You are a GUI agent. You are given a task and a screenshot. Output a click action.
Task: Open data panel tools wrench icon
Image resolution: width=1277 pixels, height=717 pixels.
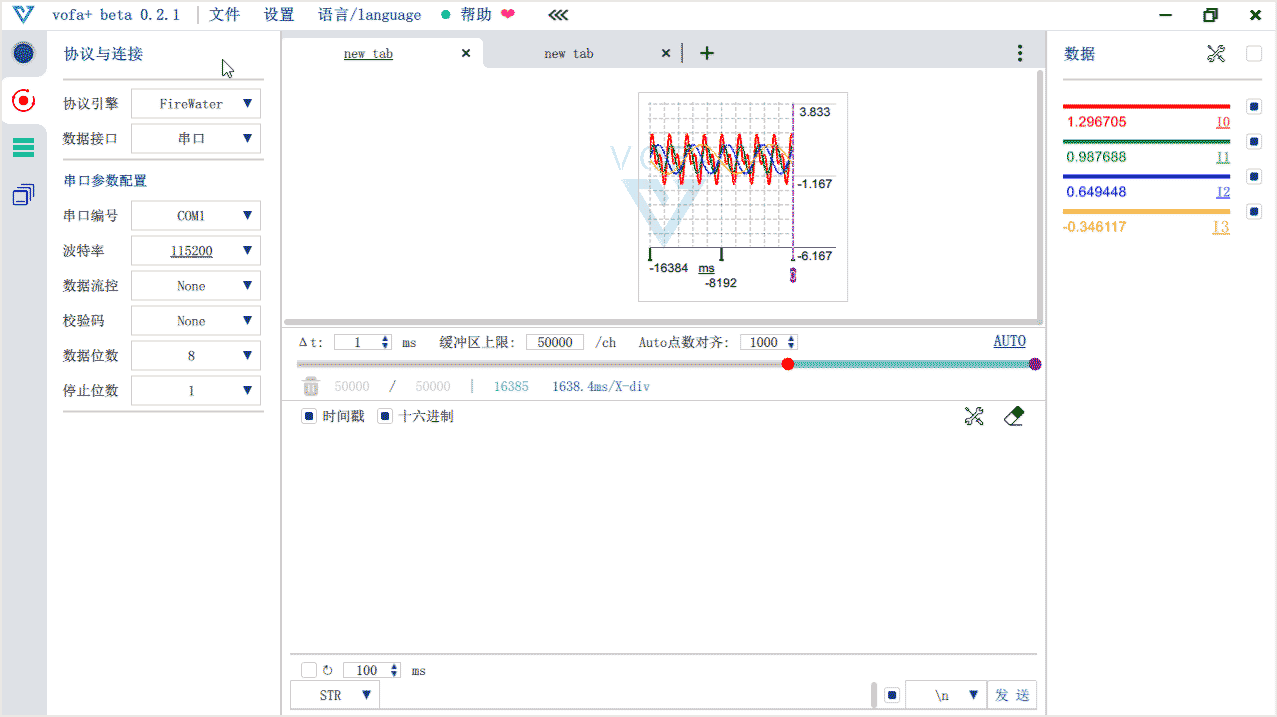point(1216,54)
